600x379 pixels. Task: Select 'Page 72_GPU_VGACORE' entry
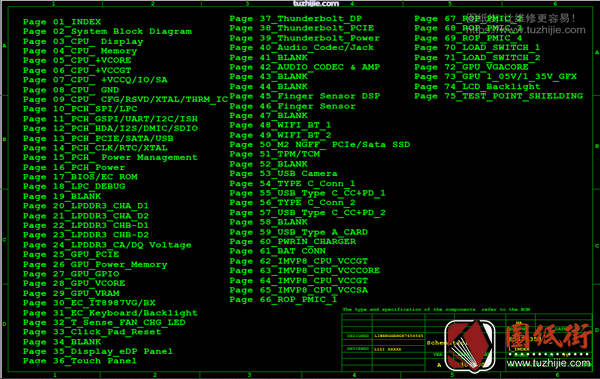pos(471,67)
